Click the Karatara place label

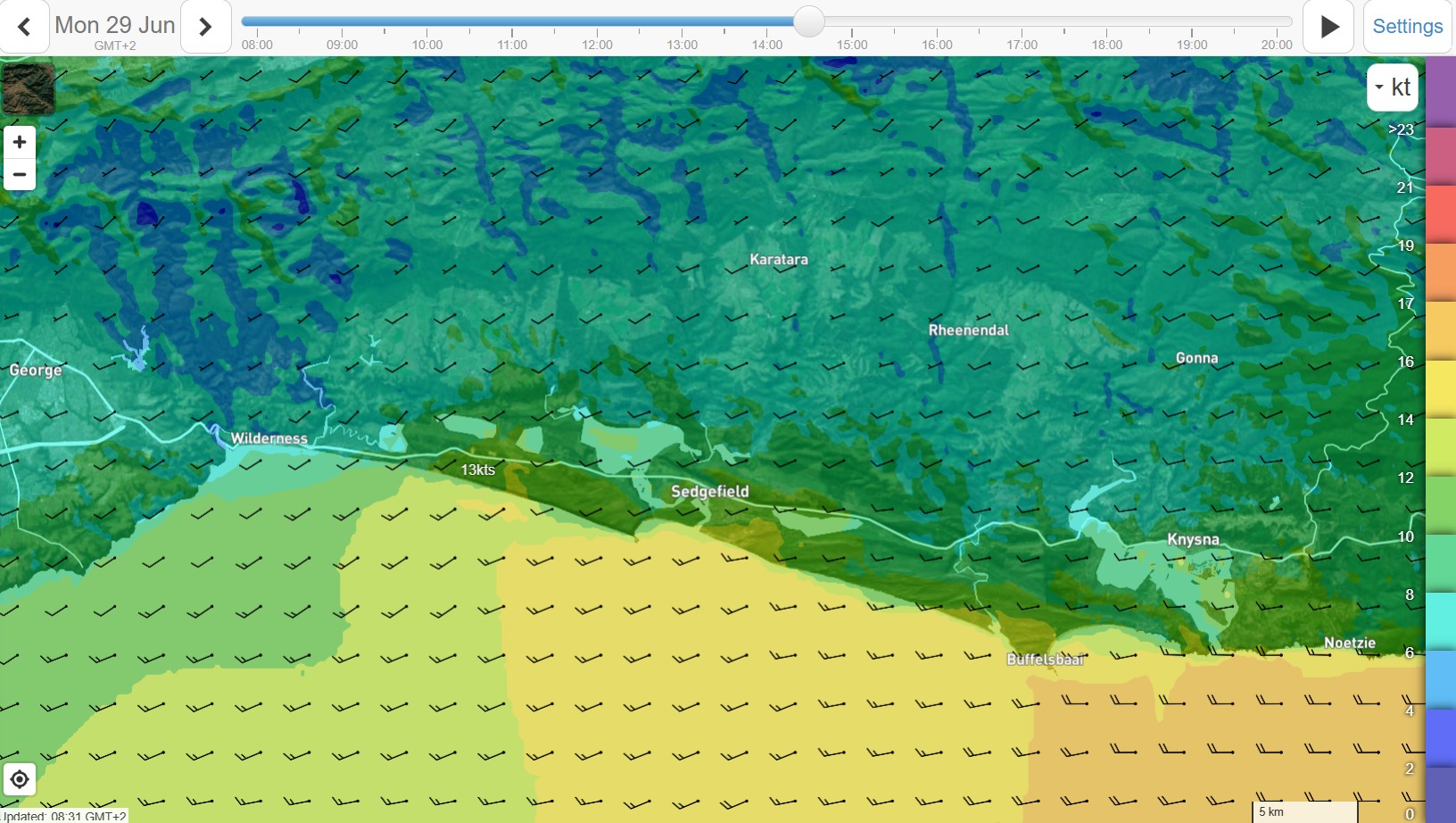point(779,260)
